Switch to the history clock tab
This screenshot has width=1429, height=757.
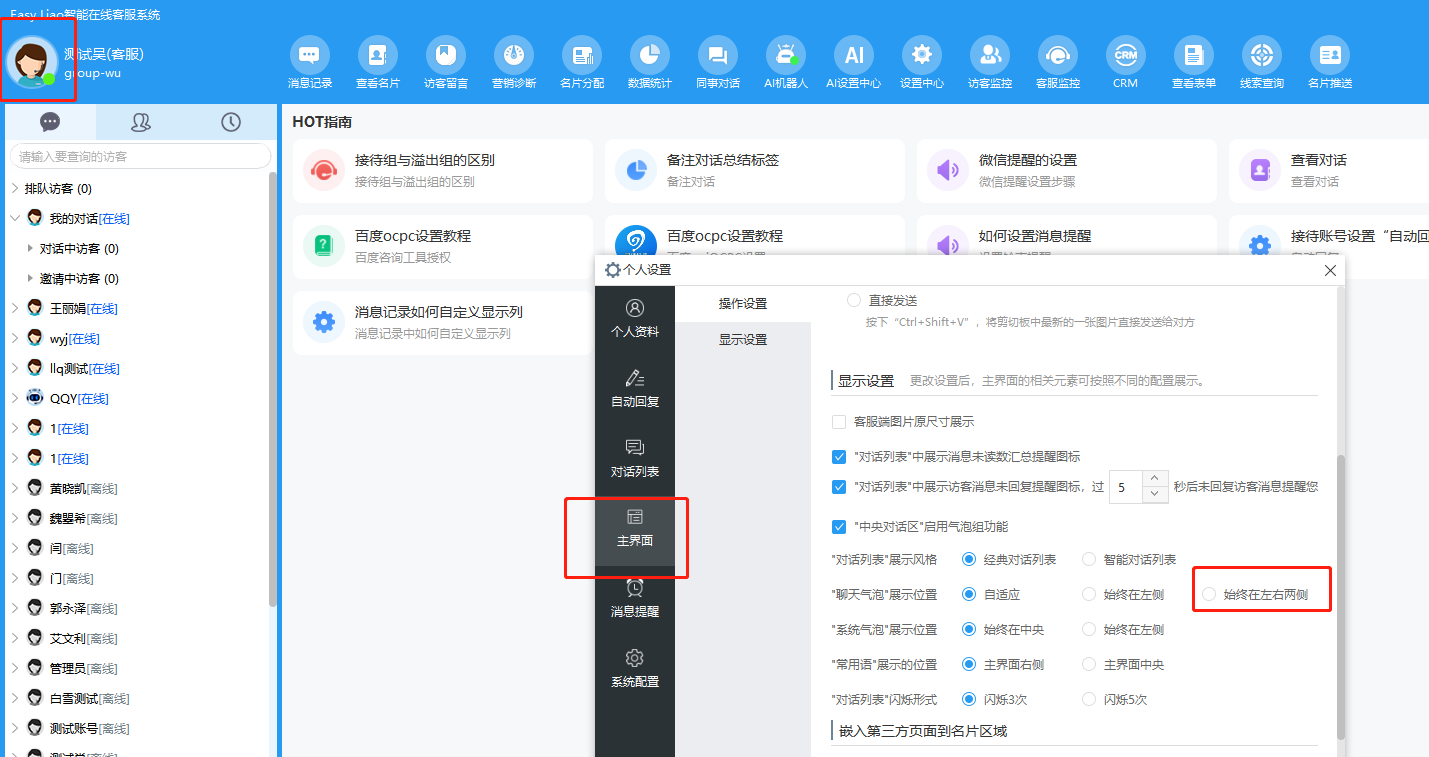[231, 122]
